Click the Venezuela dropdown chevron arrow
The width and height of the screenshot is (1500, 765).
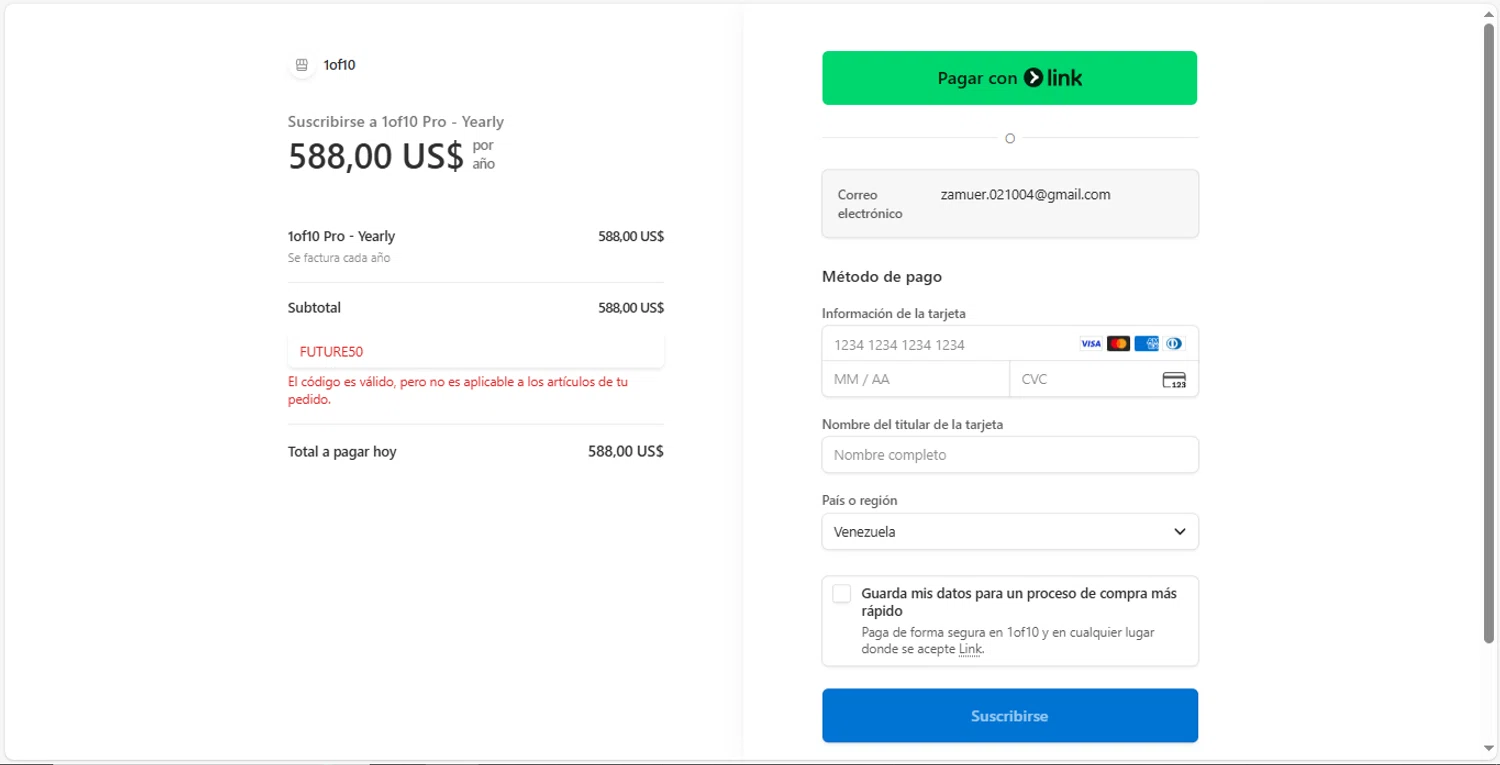coord(1180,532)
